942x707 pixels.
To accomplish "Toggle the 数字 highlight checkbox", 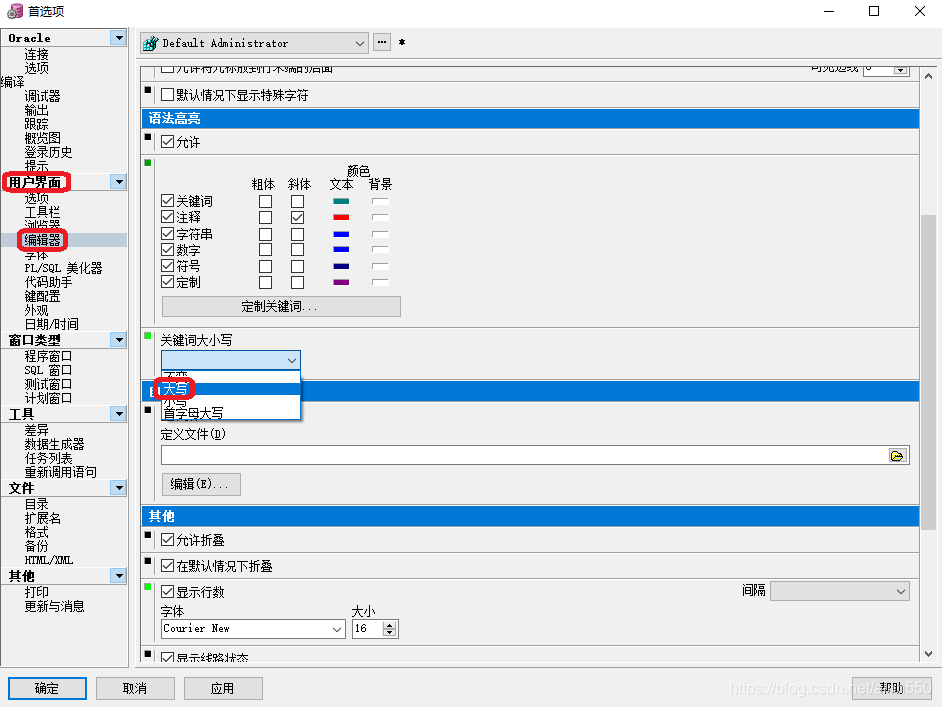I will coord(168,249).
